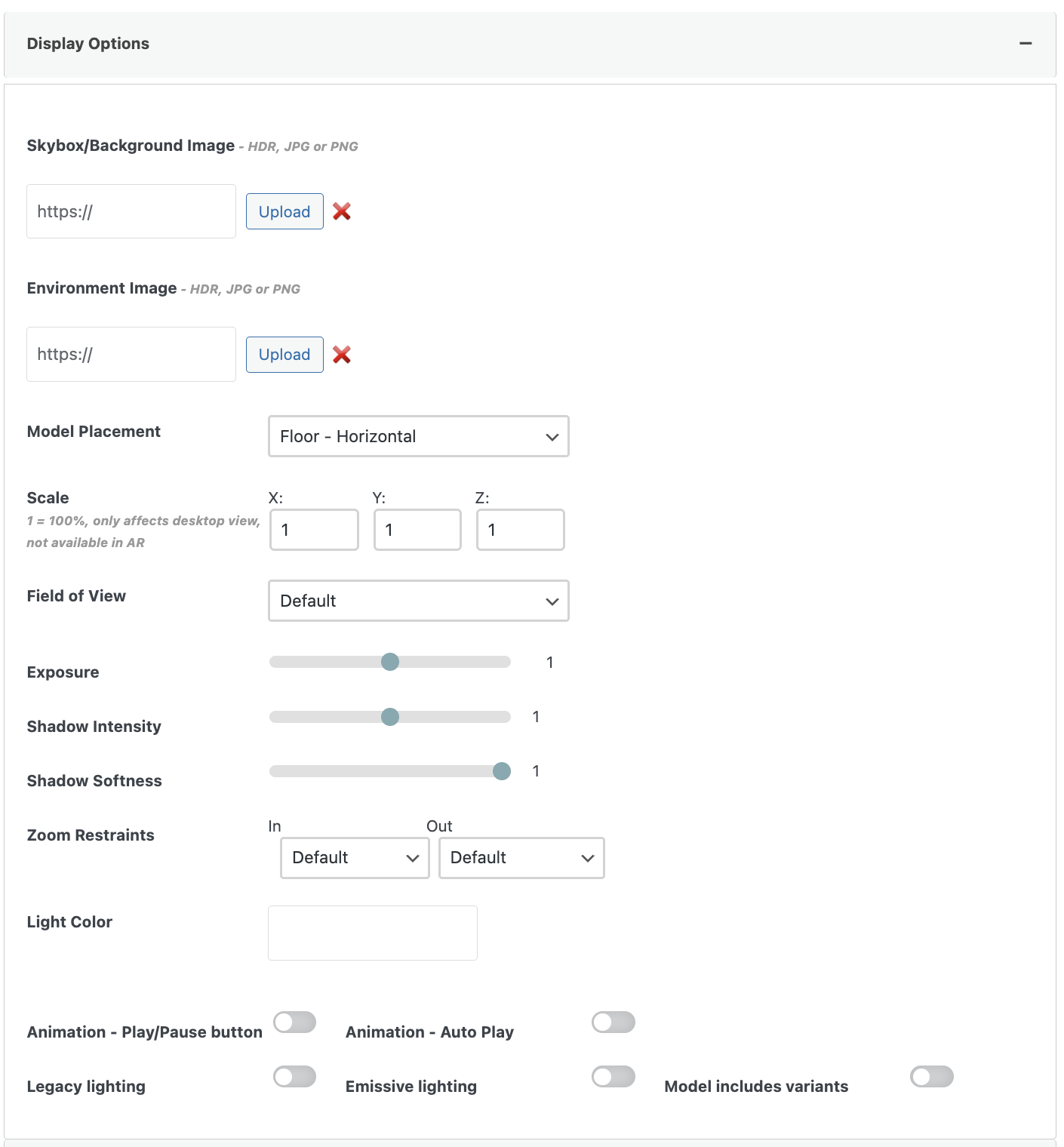The height and width of the screenshot is (1147, 1064).
Task: Expand the Field of View dropdown
Action: pos(418,601)
